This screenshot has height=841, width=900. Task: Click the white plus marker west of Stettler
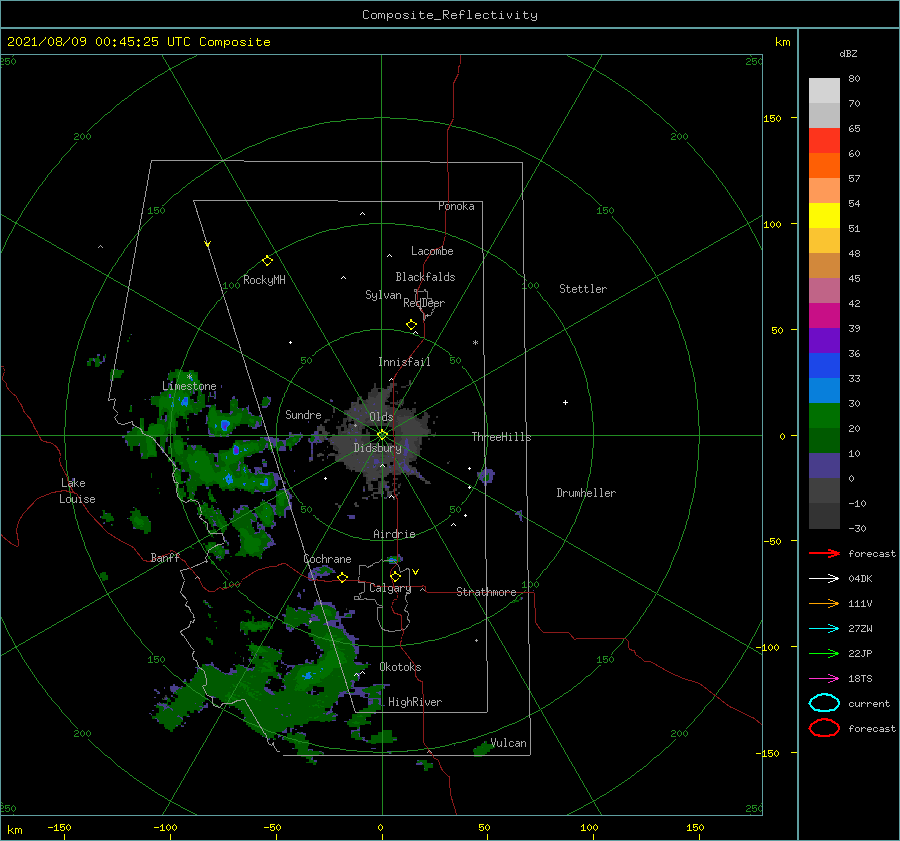click(565, 402)
